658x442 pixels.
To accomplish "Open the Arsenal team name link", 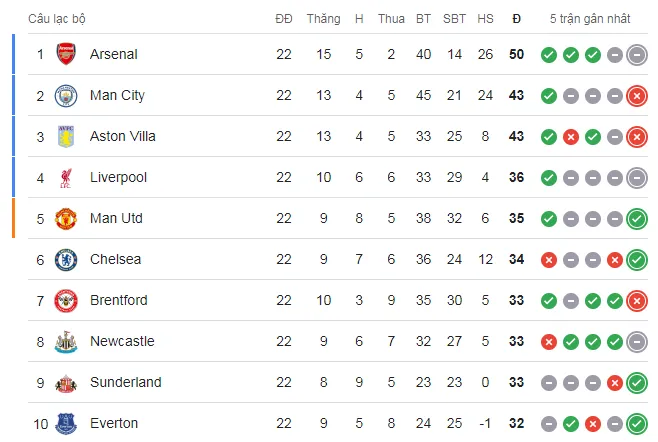I will (x=113, y=54).
